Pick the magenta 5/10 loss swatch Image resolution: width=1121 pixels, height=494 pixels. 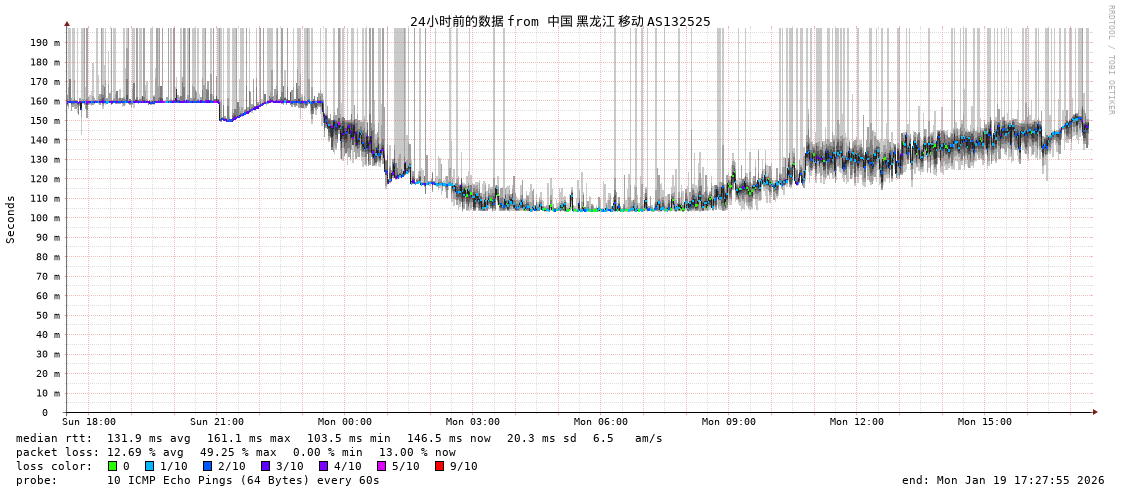pos(381,466)
